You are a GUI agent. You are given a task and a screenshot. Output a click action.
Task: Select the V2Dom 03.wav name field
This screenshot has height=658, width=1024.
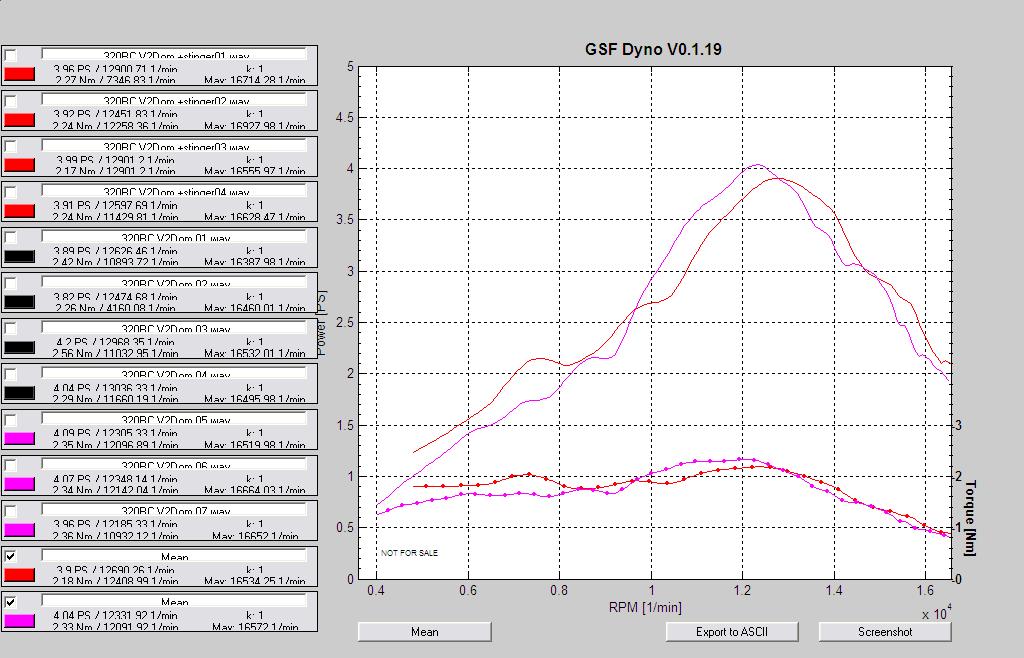click(x=173, y=328)
